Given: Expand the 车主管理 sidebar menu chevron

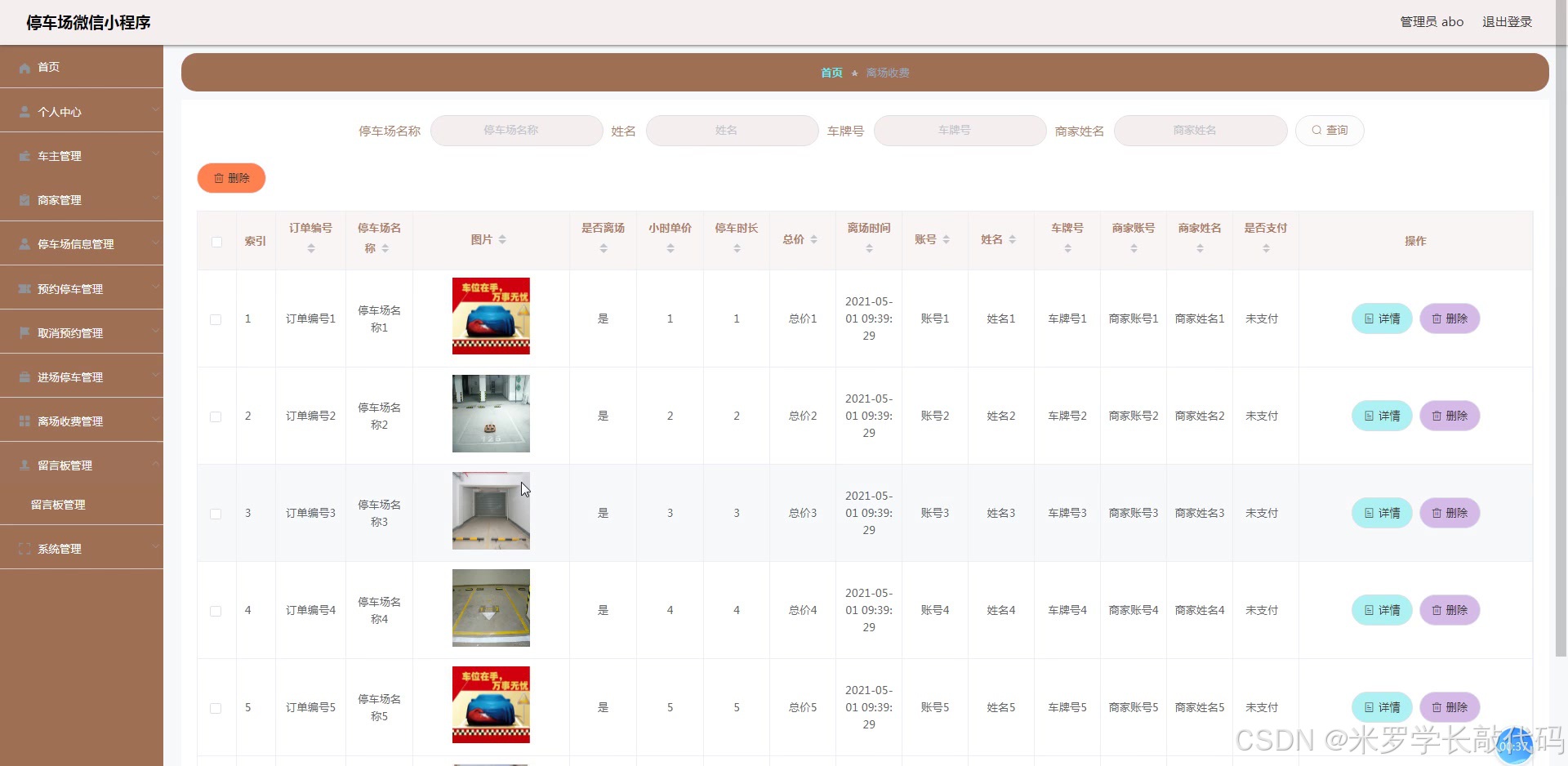Looking at the screenshot, I should pos(154,154).
